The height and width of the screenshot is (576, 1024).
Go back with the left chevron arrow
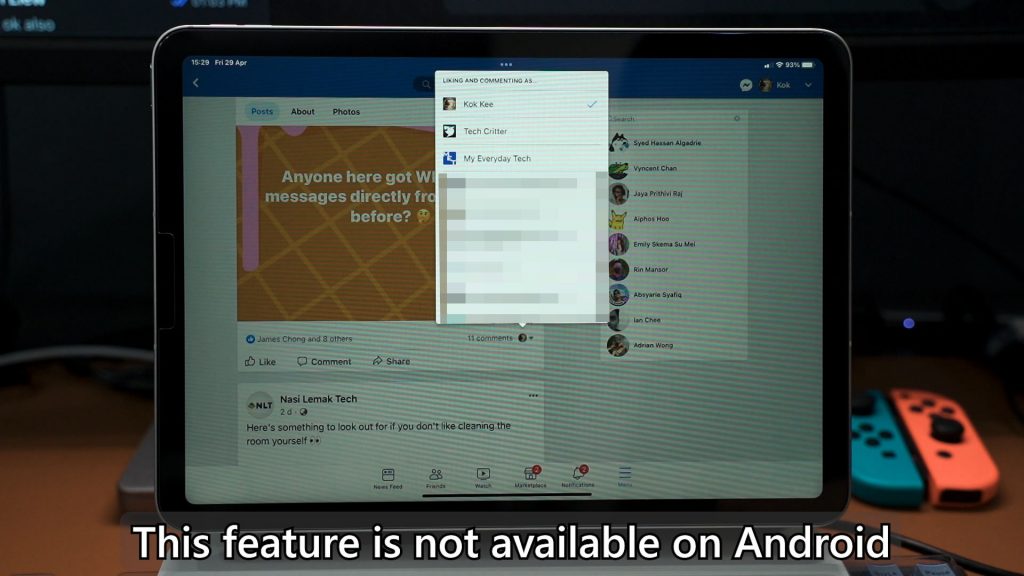(x=196, y=83)
